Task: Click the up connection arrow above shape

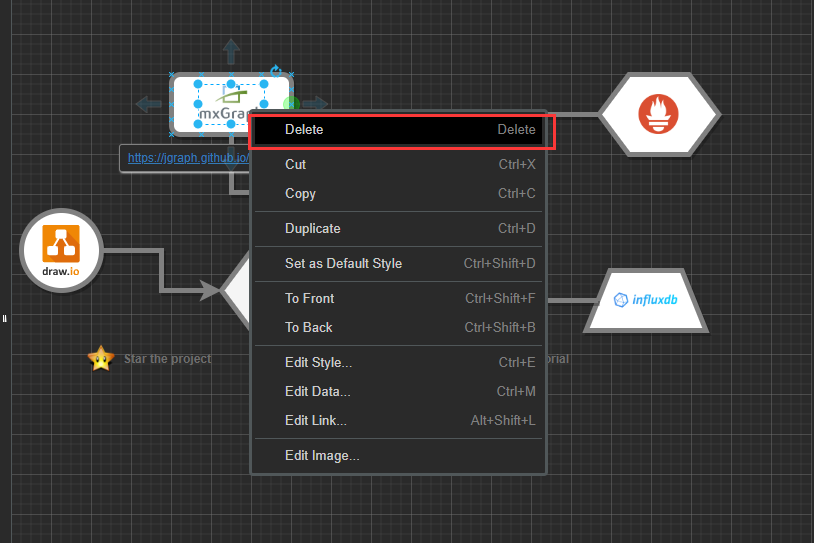Action: tap(231, 52)
